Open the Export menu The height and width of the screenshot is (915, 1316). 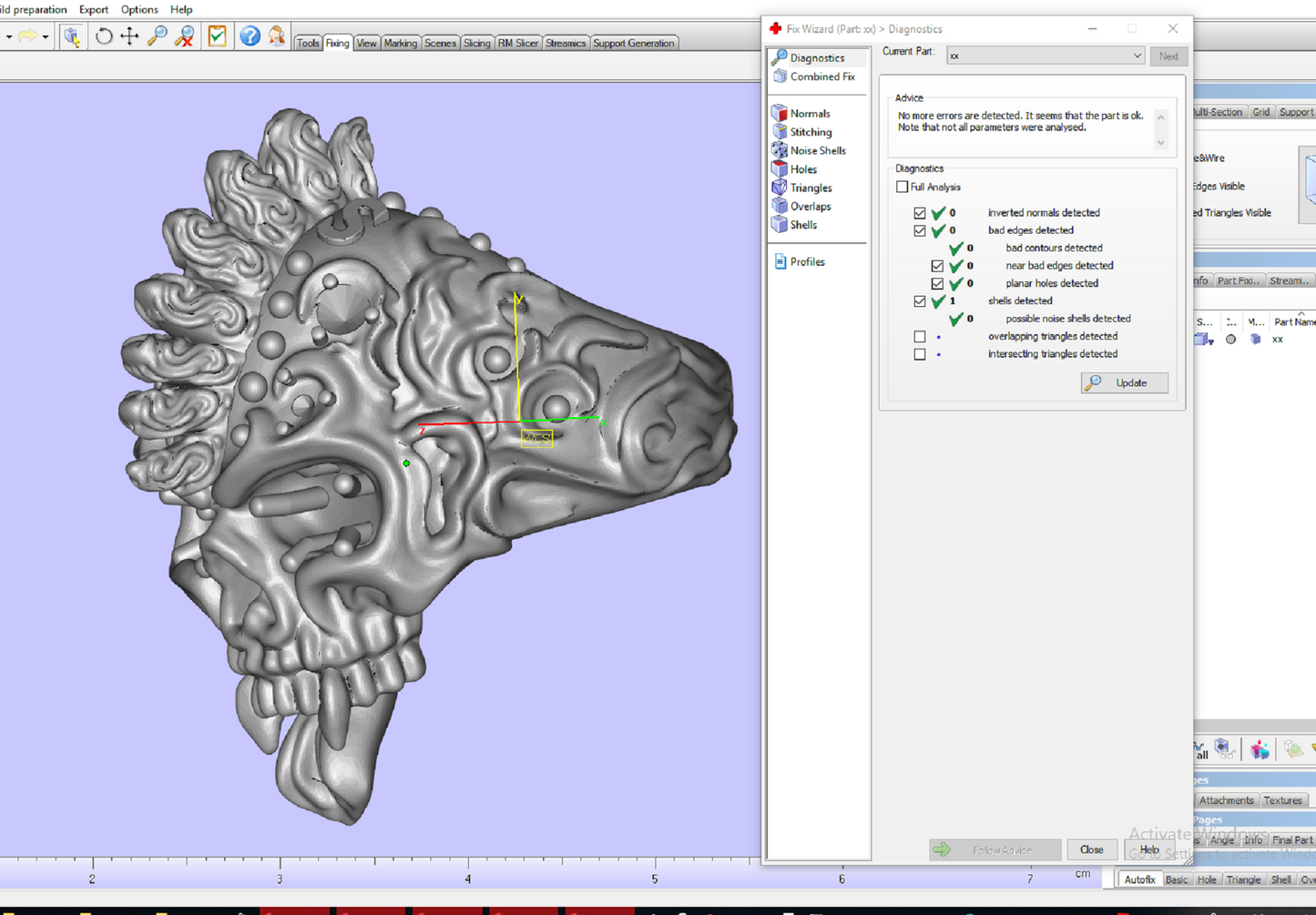[94, 9]
